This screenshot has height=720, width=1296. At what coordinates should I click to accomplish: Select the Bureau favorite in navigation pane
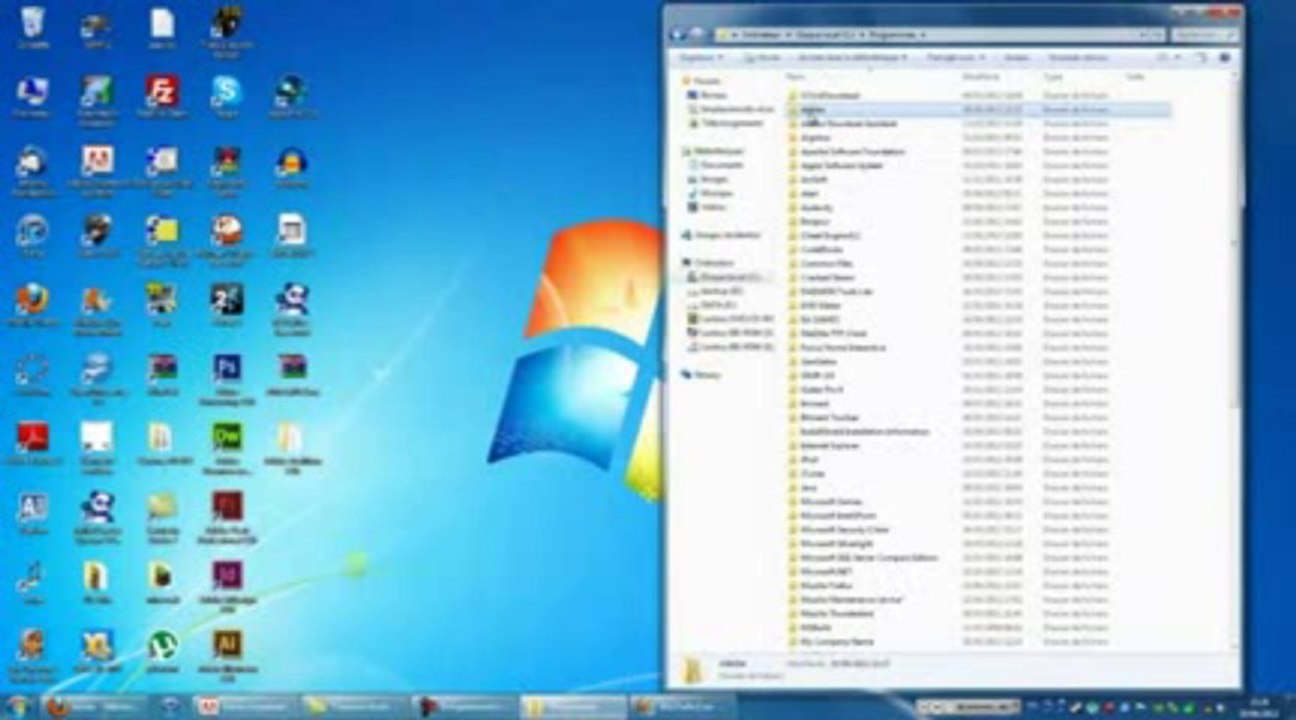click(706, 94)
